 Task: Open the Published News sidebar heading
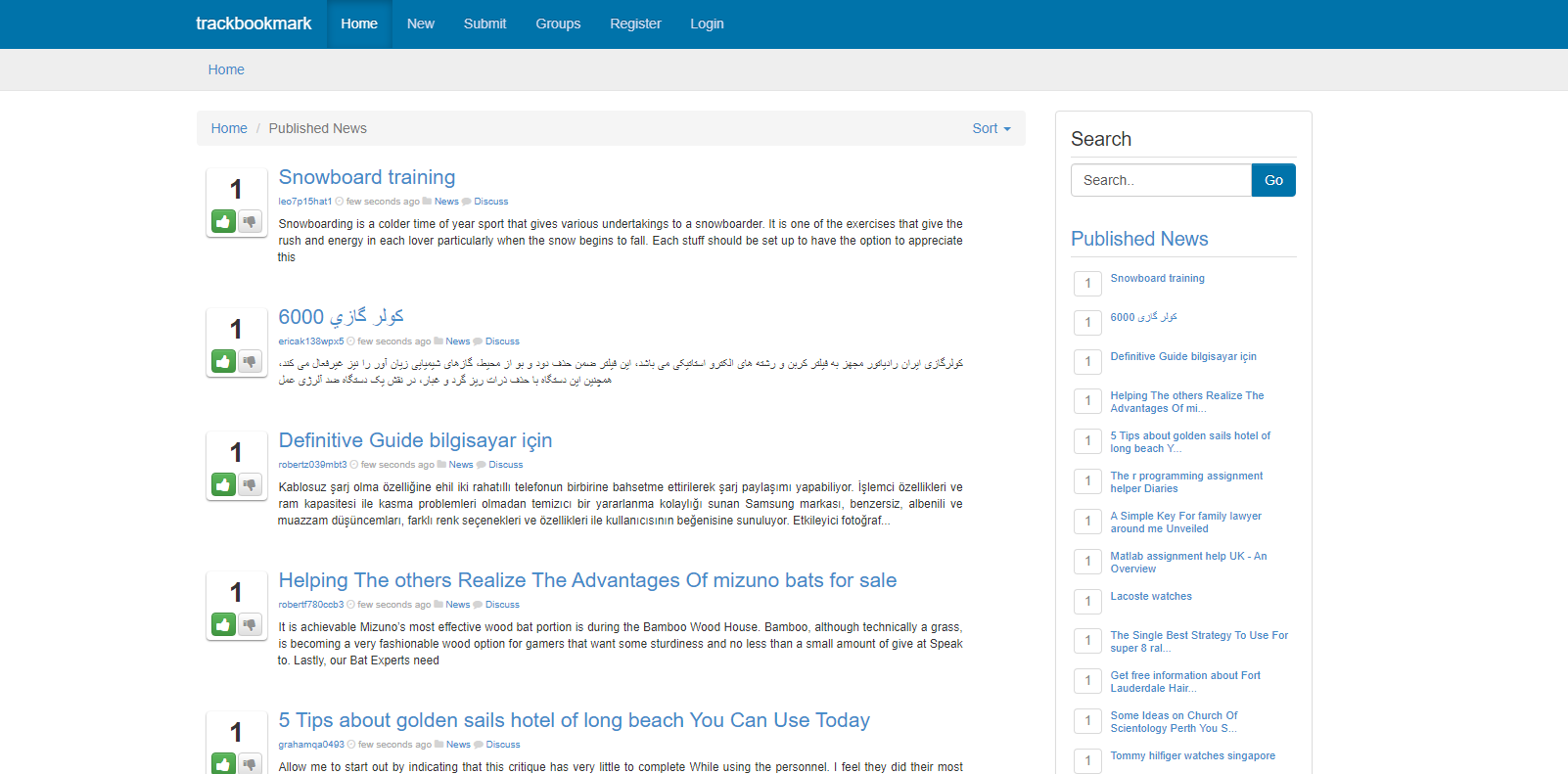tap(1139, 239)
